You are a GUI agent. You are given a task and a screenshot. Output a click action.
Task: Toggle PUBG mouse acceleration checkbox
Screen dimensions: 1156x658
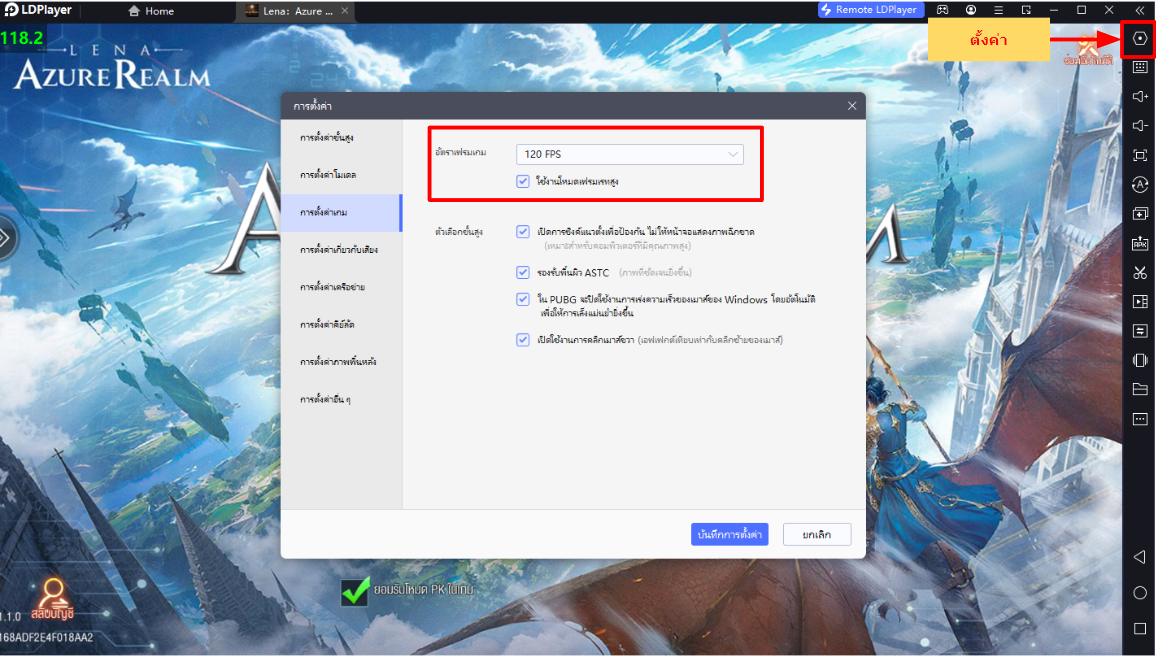tap(523, 299)
